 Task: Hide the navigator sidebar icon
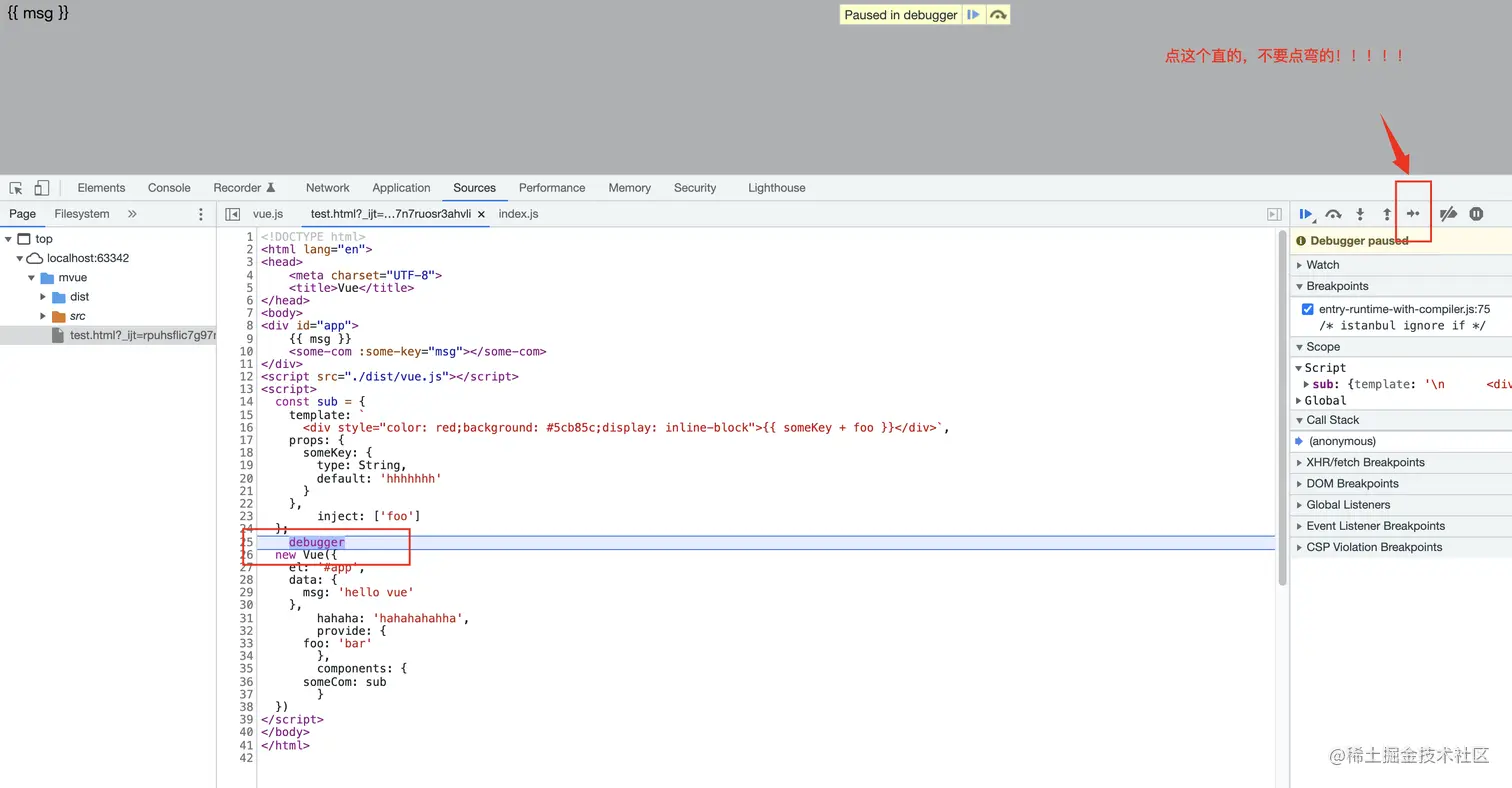pyautogui.click(x=233, y=214)
